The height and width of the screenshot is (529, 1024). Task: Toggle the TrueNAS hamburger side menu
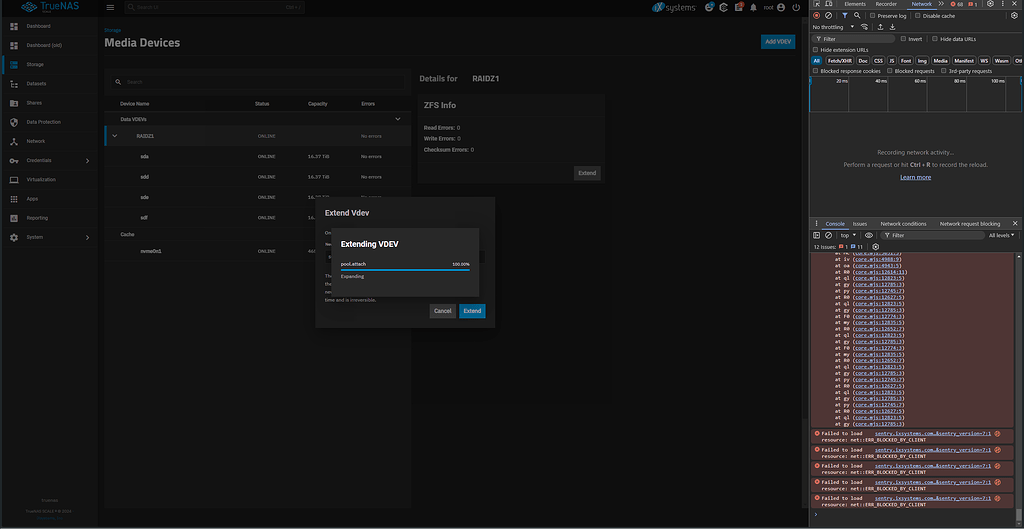110,7
